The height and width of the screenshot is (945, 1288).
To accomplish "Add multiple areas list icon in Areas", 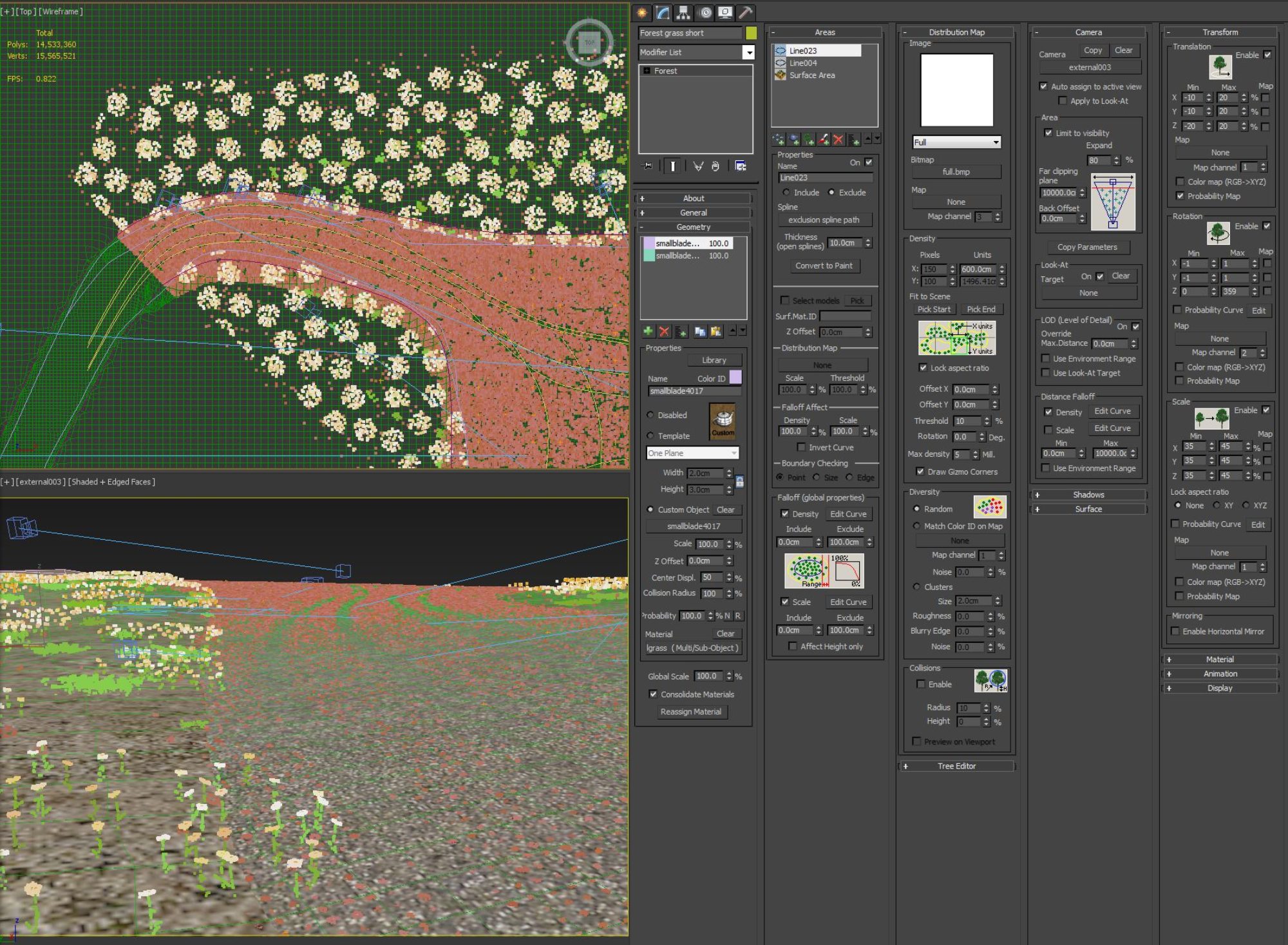I will (853, 139).
